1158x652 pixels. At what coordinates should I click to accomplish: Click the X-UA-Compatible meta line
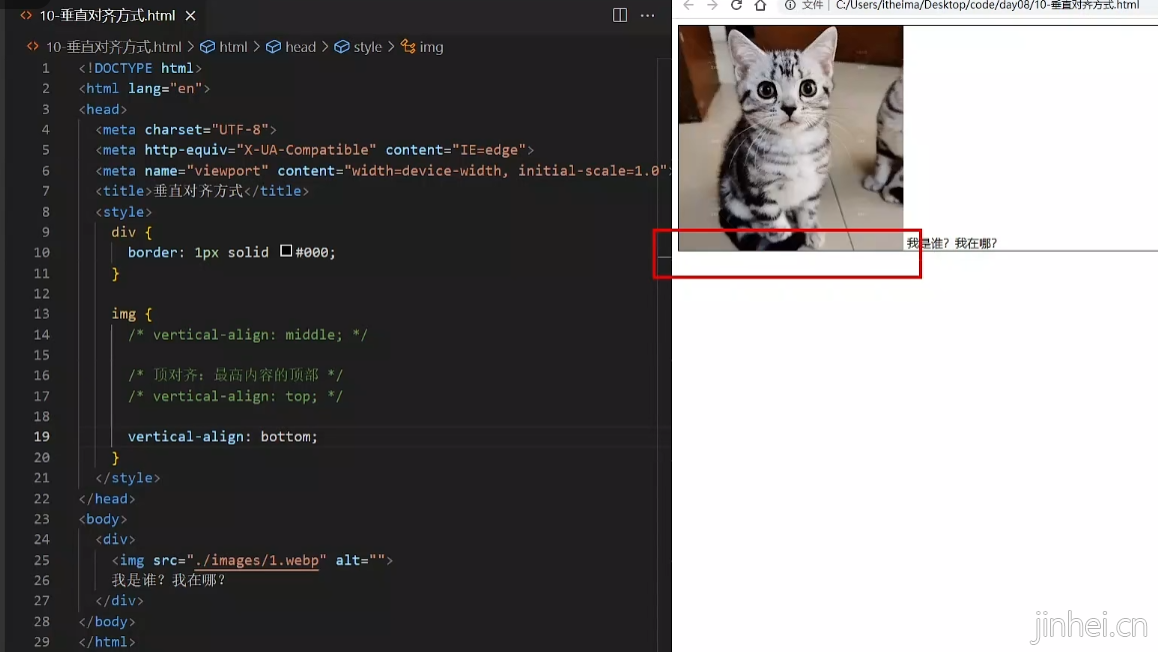[315, 150]
